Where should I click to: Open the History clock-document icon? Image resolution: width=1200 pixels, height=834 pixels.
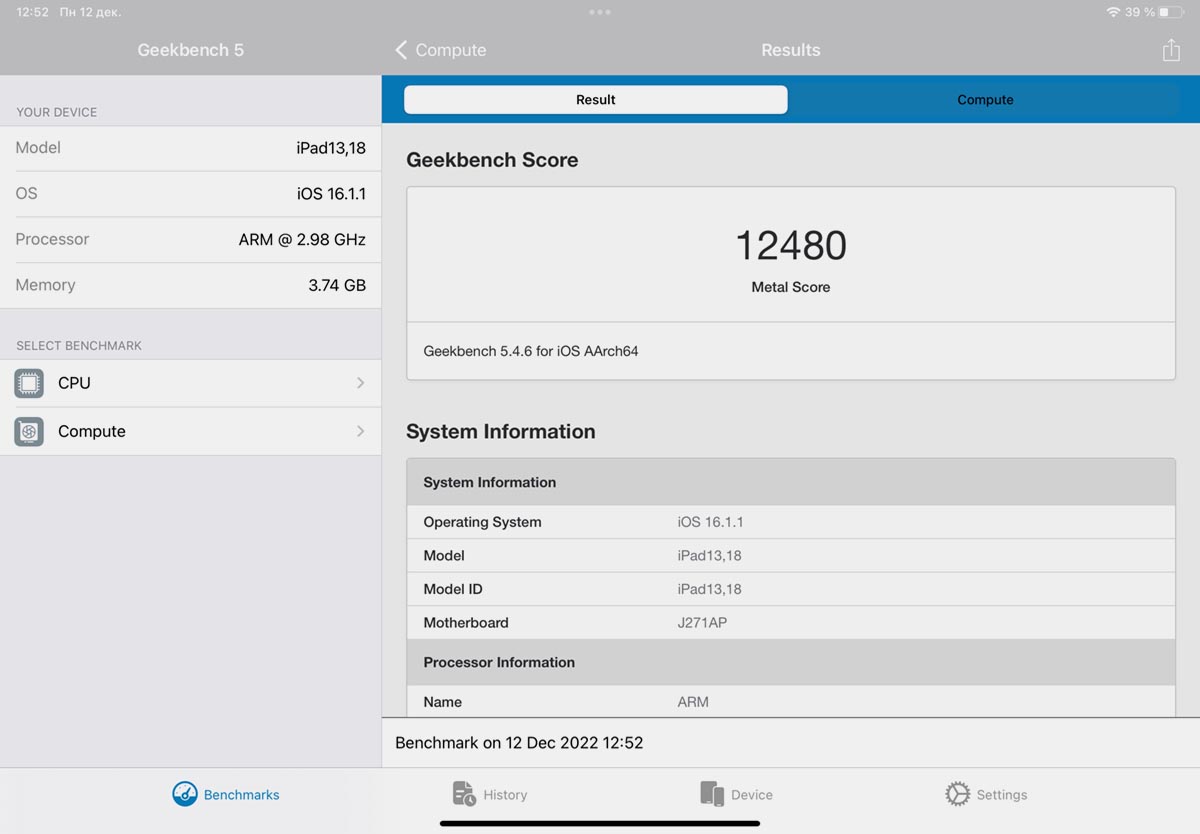point(464,794)
